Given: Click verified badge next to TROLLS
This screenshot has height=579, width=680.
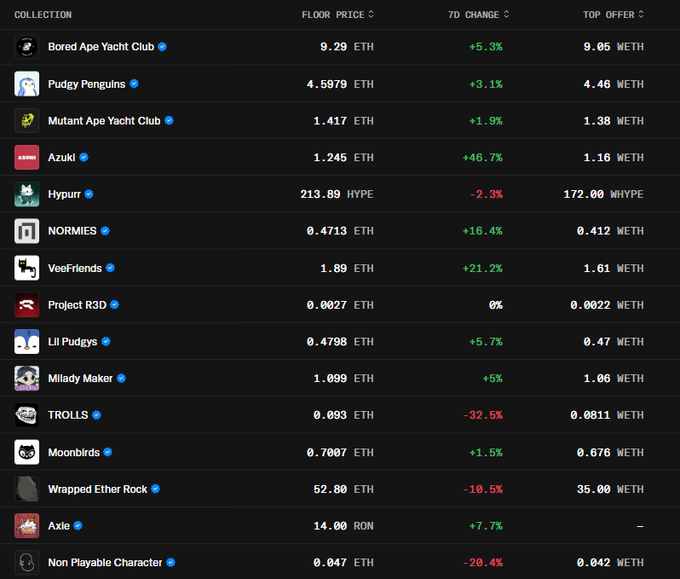Looking at the screenshot, I should pyautogui.click(x=97, y=415).
